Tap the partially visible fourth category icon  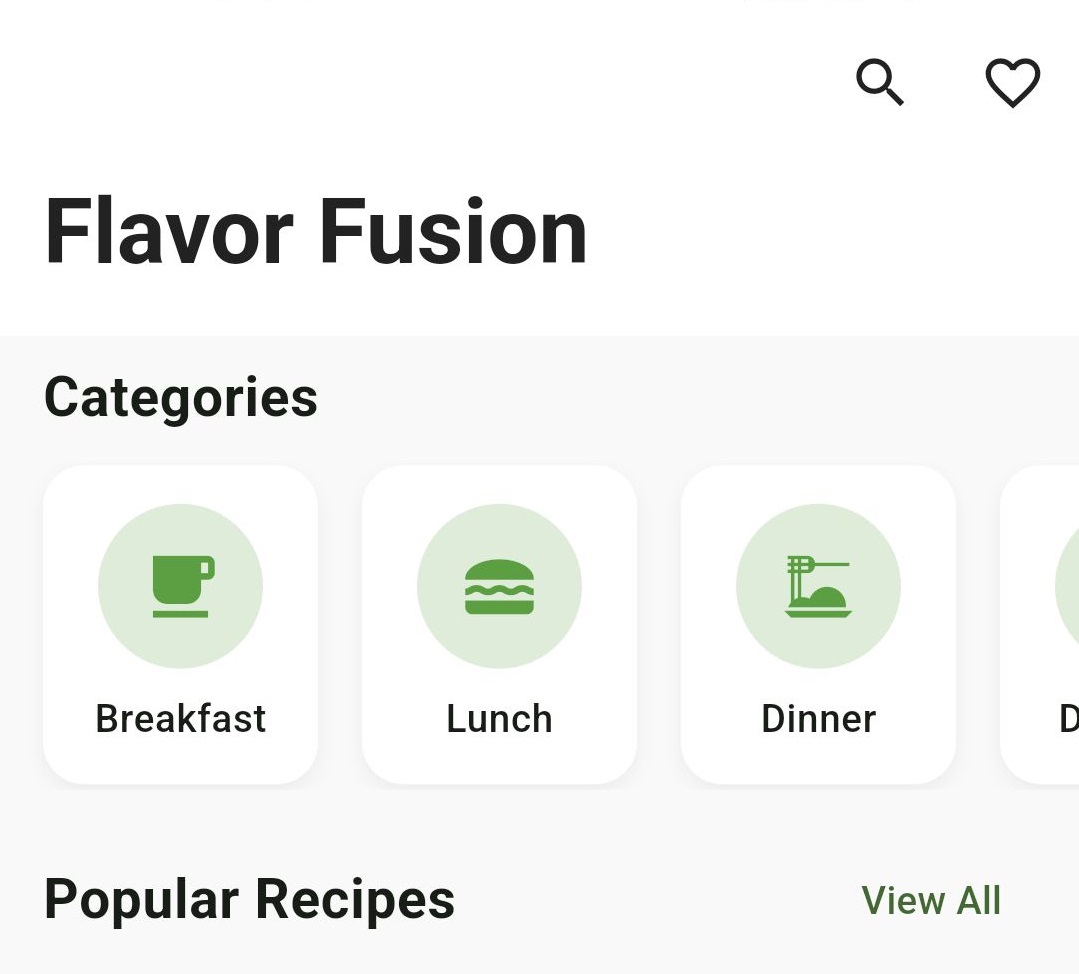[1067, 586]
